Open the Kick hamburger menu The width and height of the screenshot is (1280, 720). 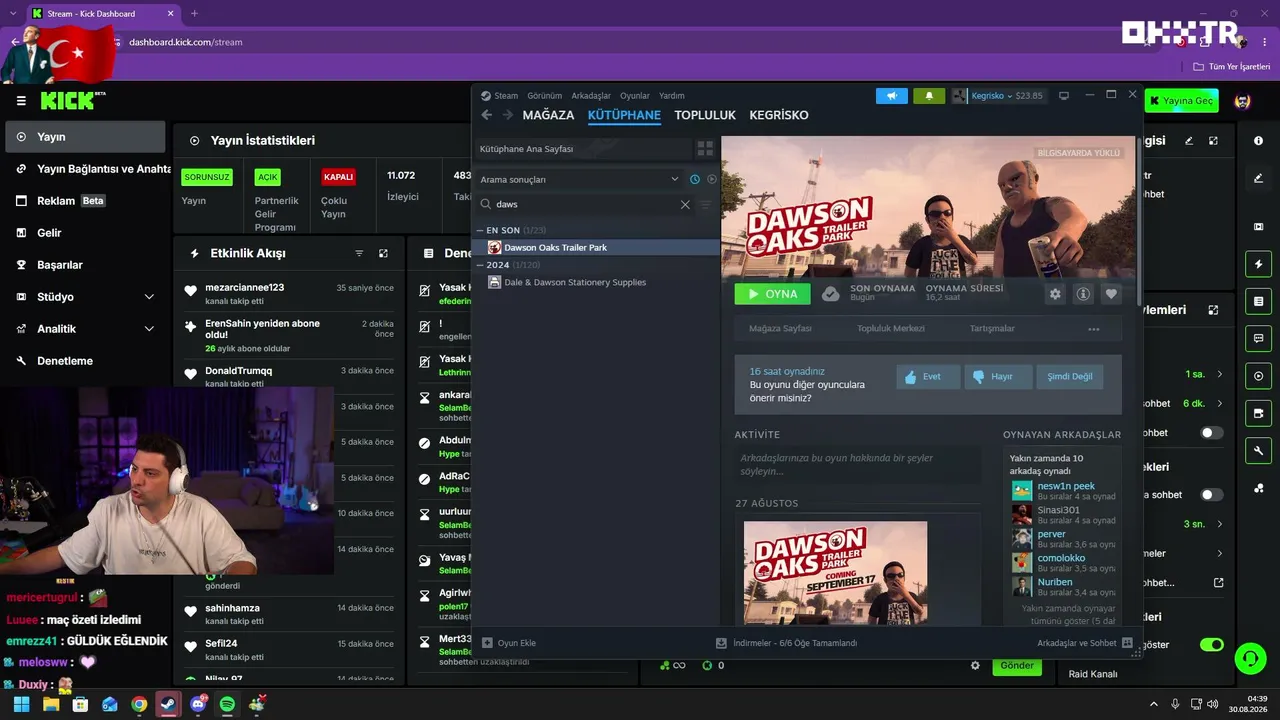click(21, 101)
